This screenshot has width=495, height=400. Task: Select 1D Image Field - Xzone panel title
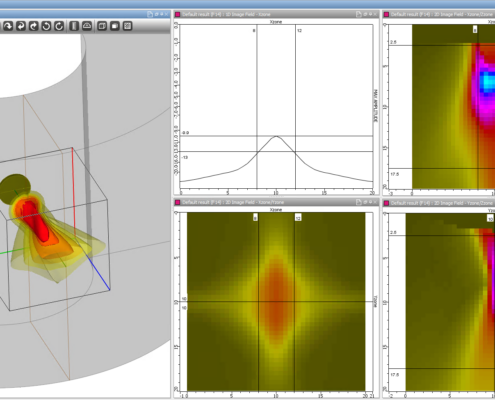pos(226,14)
